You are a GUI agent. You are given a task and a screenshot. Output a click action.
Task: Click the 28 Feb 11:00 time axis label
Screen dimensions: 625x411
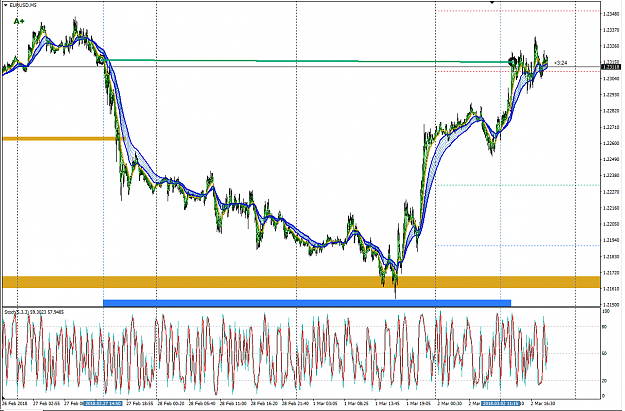[234, 403]
